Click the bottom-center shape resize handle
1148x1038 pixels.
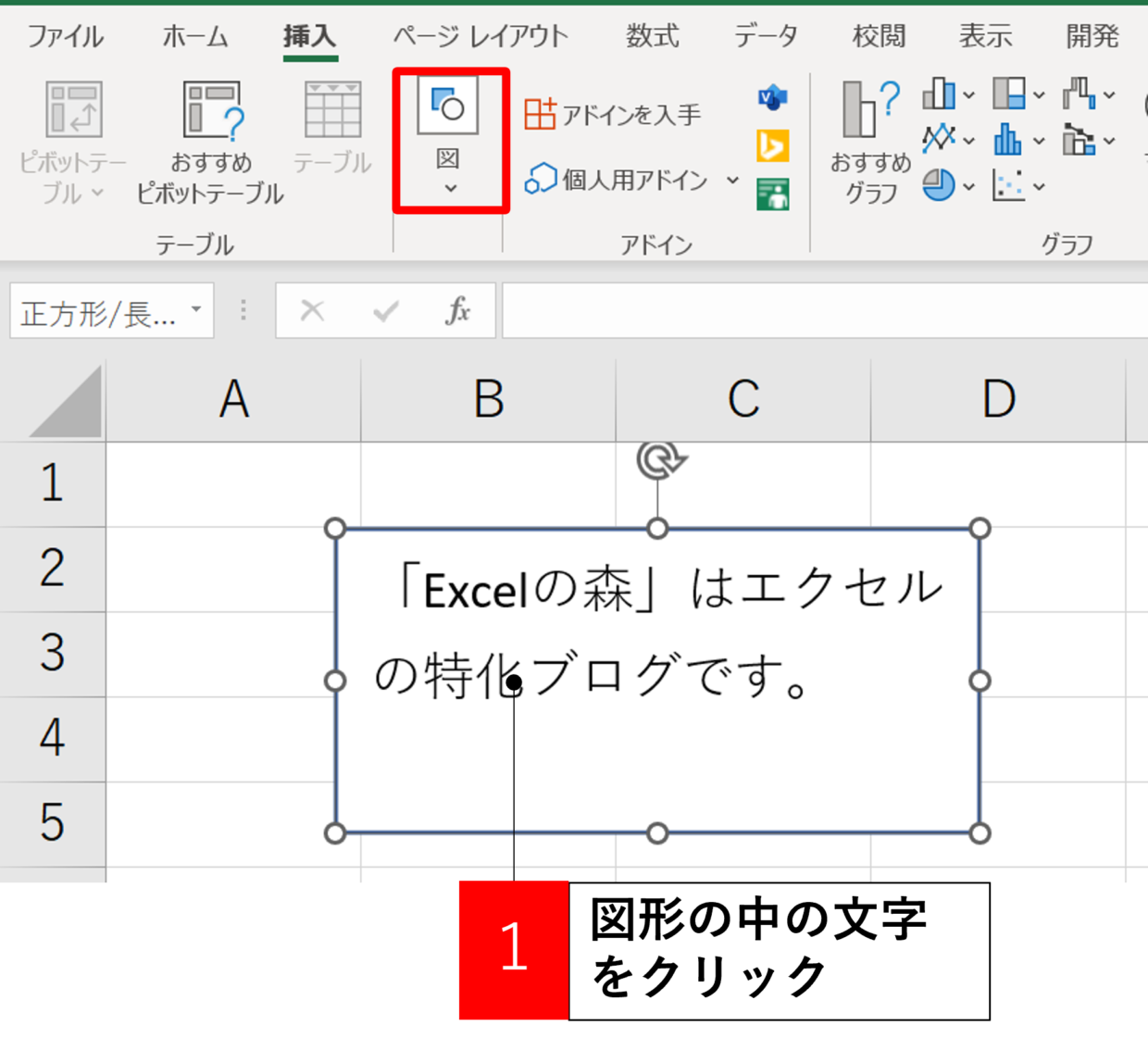[657, 832]
